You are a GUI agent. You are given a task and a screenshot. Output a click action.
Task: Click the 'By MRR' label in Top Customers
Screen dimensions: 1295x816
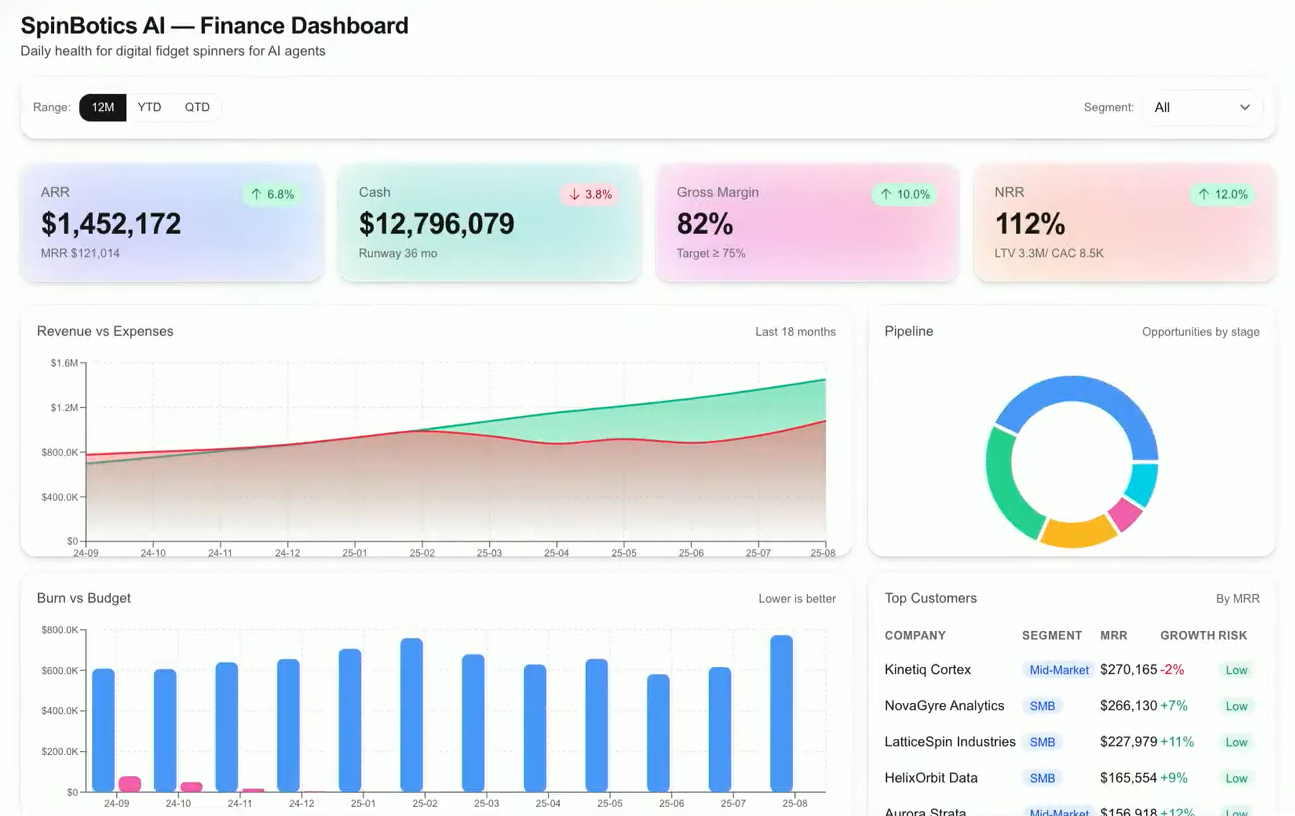(x=1238, y=599)
